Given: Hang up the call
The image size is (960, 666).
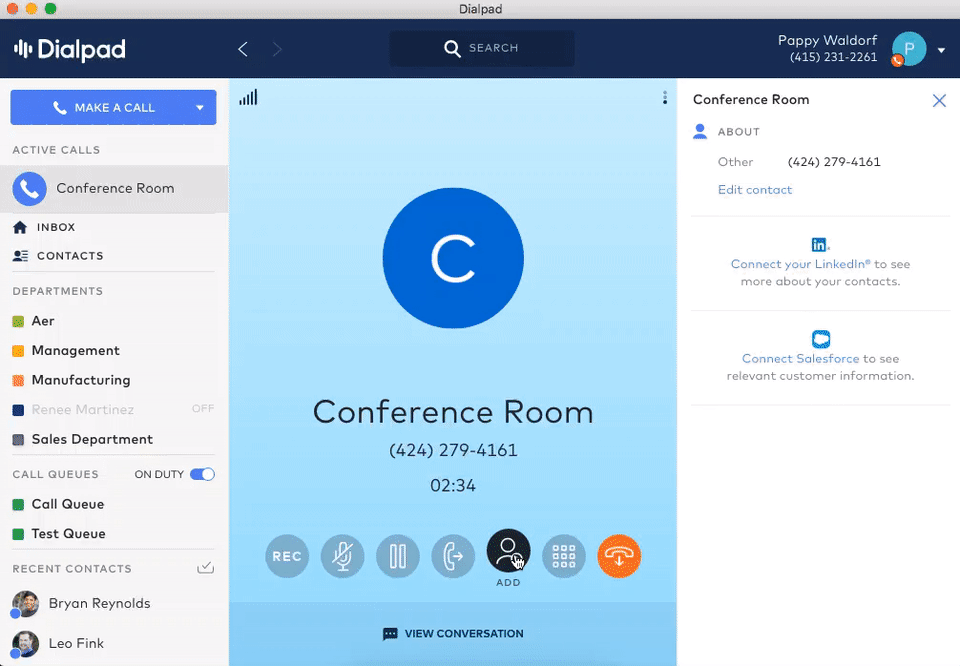Looking at the screenshot, I should point(619,556).
